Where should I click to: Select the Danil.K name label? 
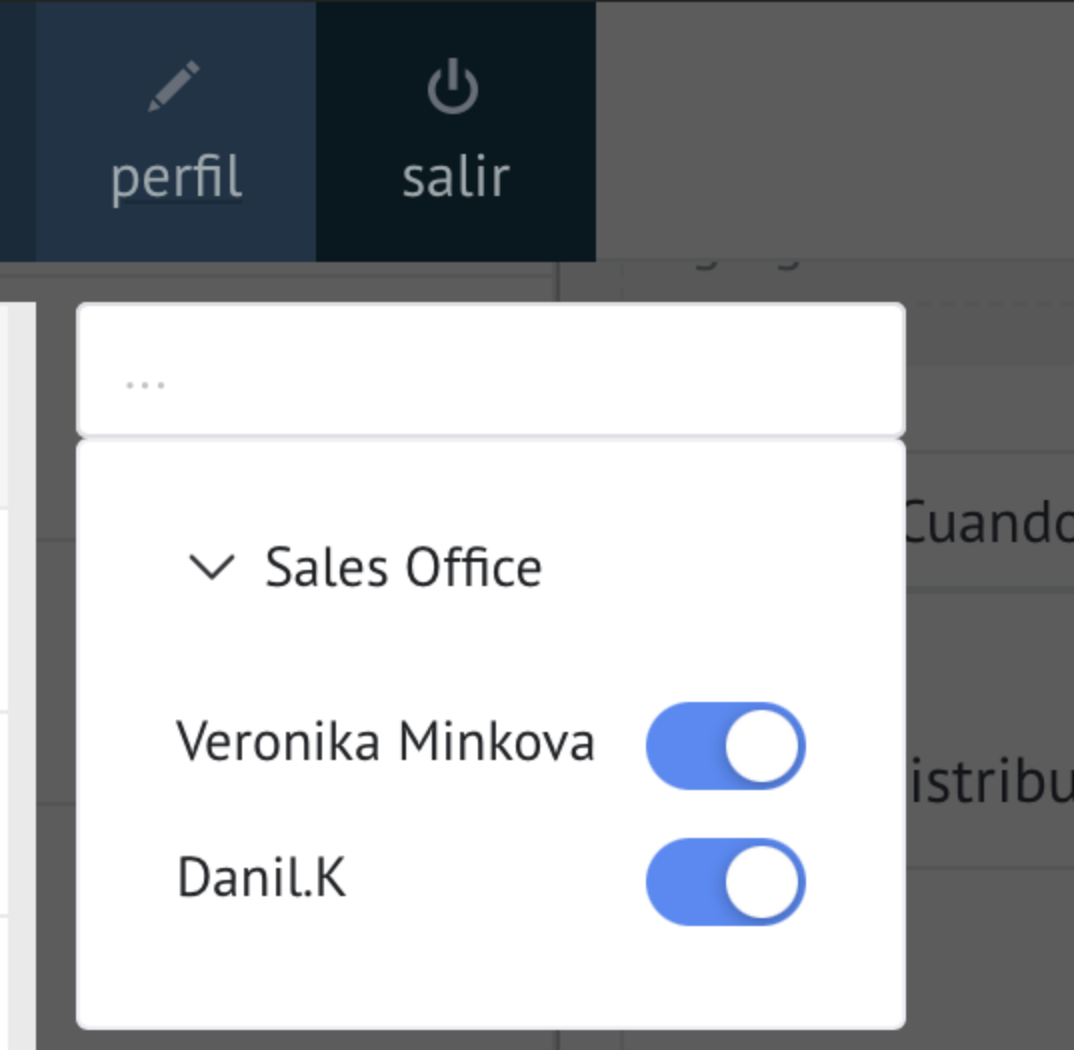[x=262, y=877]
